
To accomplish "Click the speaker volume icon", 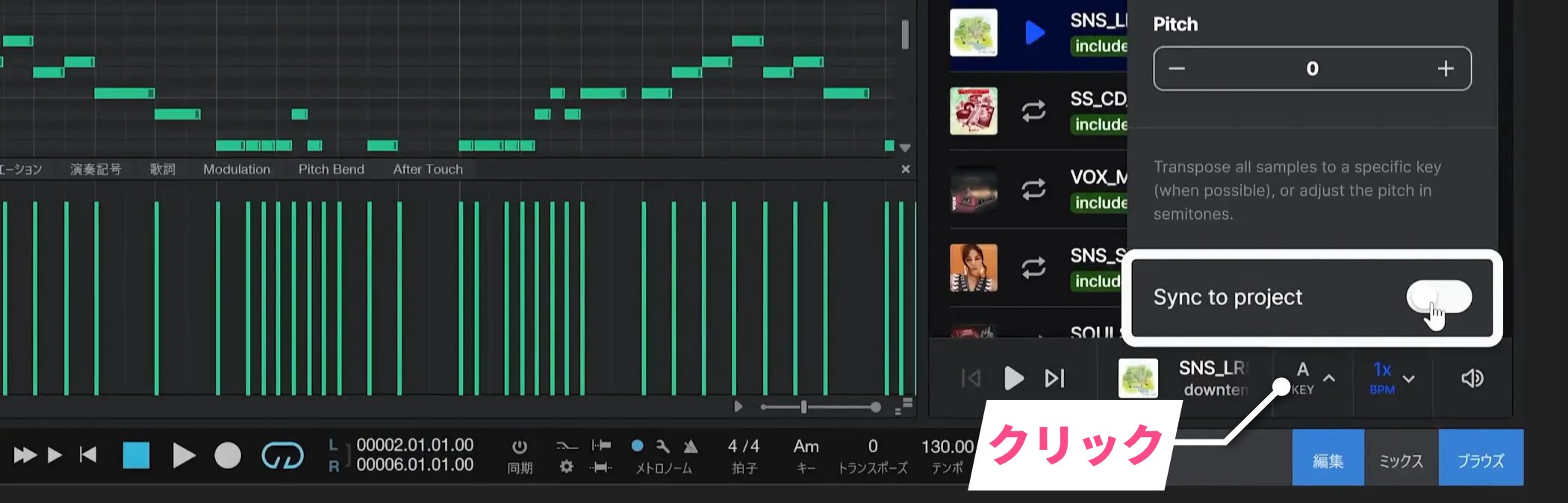I will (1472, 378).
